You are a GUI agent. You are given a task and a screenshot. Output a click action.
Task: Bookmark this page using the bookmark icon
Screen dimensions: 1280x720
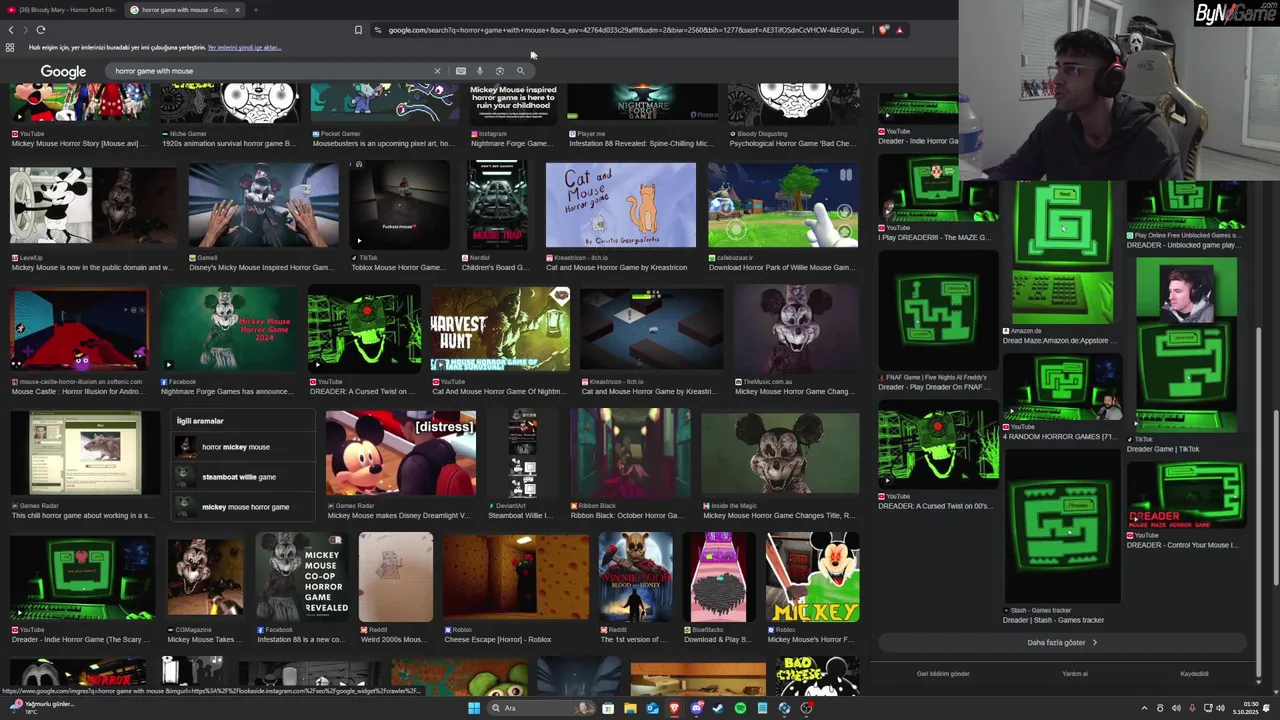pos(358,30)
